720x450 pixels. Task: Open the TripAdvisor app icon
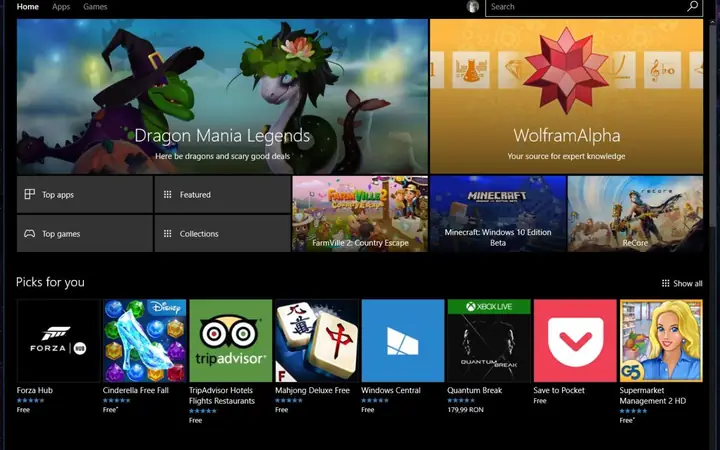tap(230, 340)
